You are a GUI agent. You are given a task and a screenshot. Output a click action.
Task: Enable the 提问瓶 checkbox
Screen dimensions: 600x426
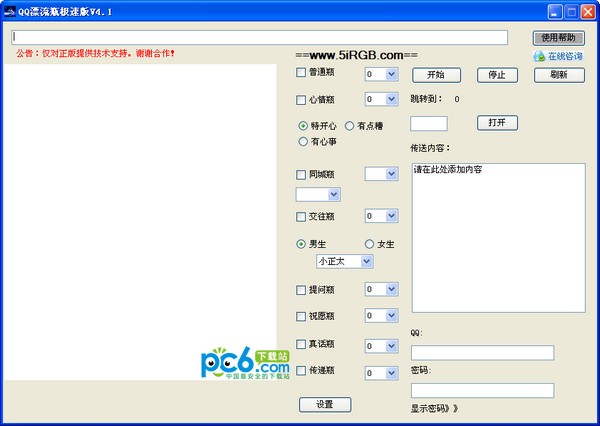pos(301,290)
